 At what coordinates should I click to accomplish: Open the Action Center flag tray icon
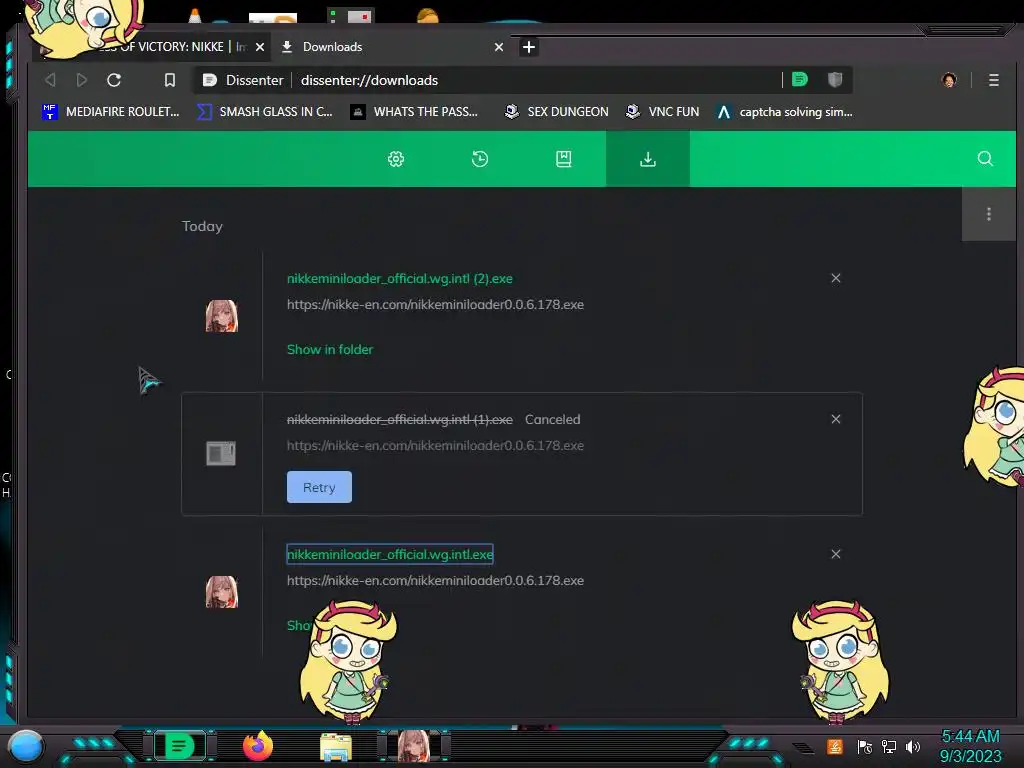(865, 746)
